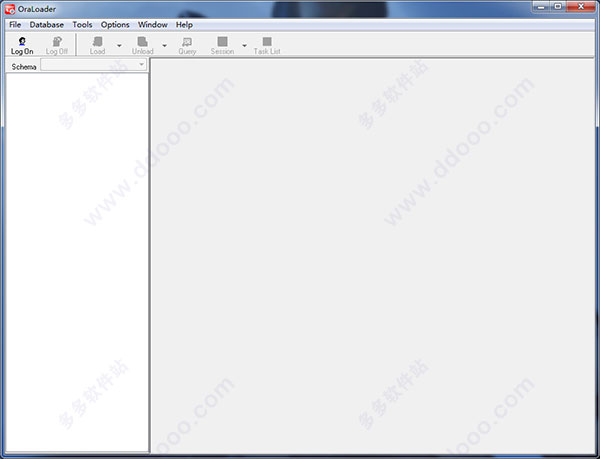Open the Unload dropdown arrow

[x=165, y=46]
